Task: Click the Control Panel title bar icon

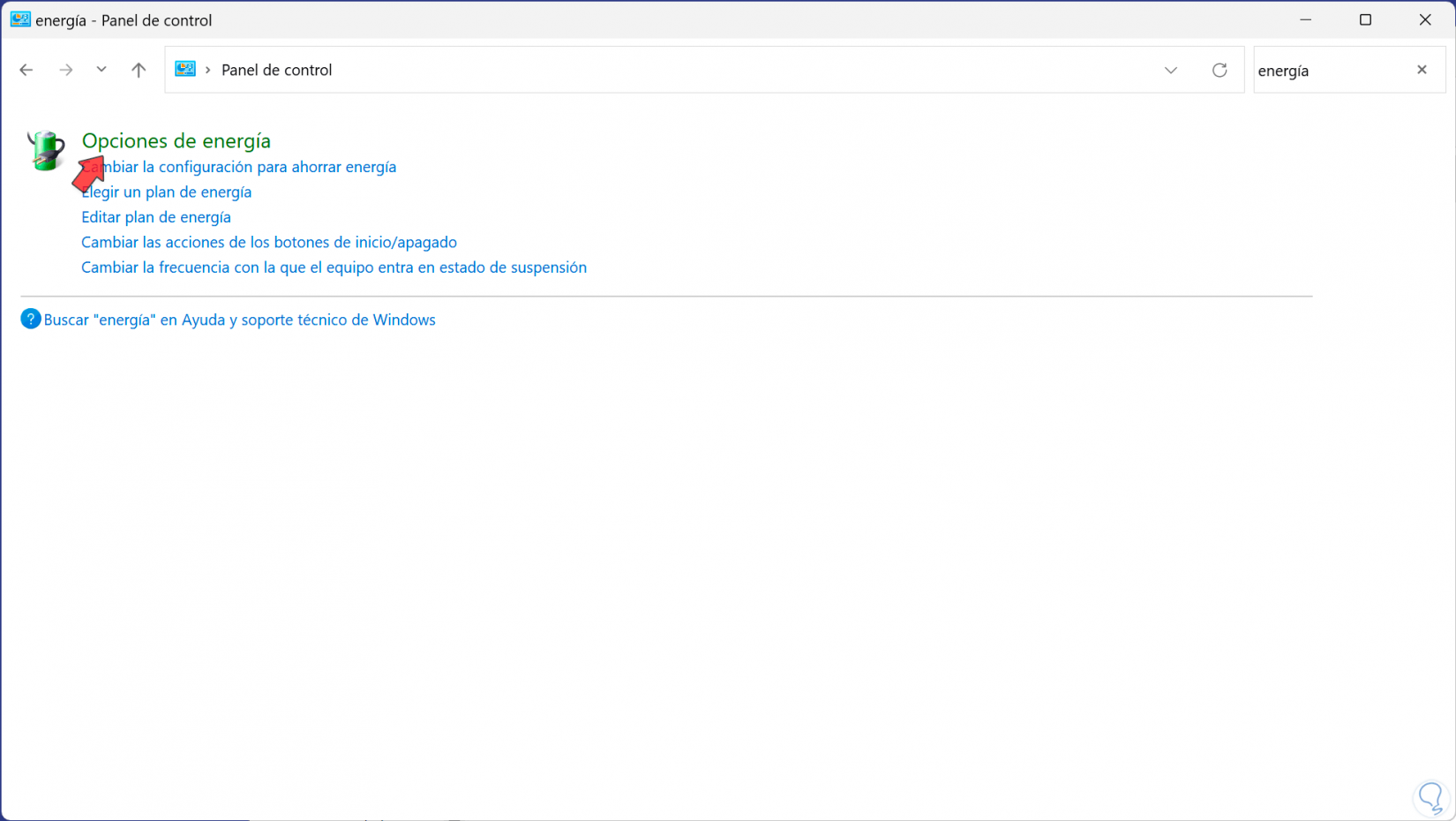Action: [20, 19]
